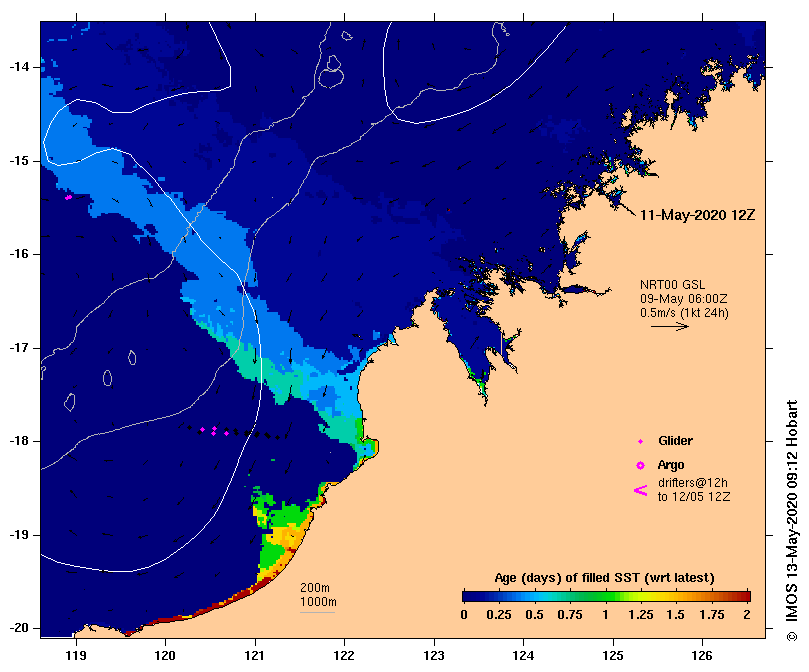
Task: Click the 200m contour legend label
Action: pos(315,588)
